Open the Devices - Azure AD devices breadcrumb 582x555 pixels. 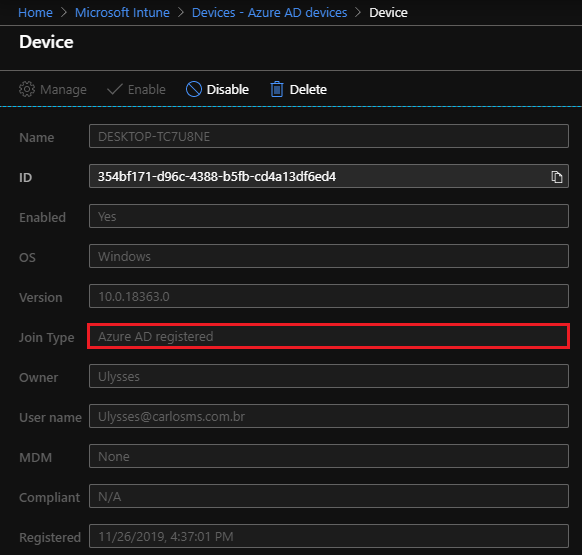269,13
